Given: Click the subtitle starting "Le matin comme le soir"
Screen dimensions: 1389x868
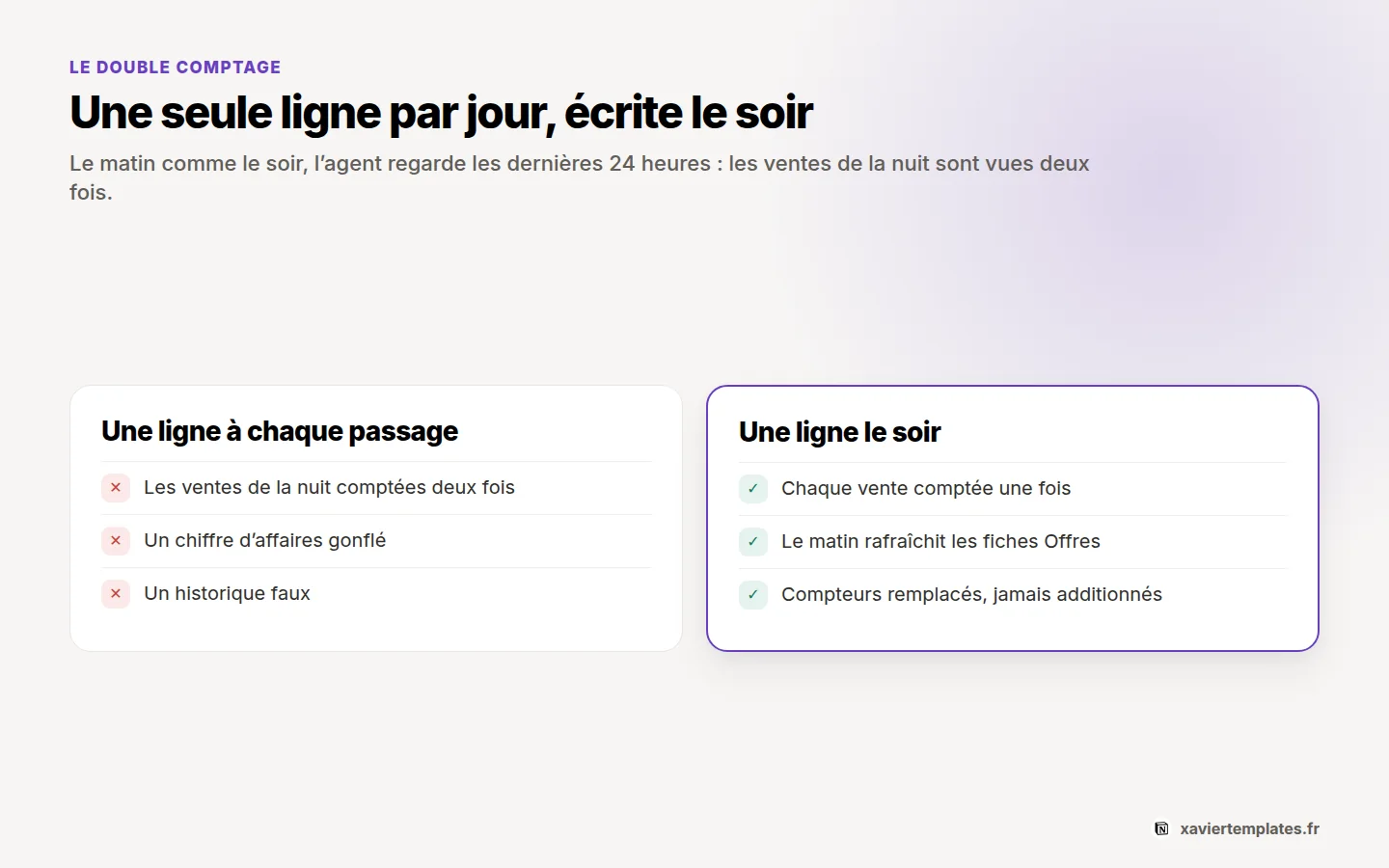Looking at the screenshot, I should coord(580,177).
